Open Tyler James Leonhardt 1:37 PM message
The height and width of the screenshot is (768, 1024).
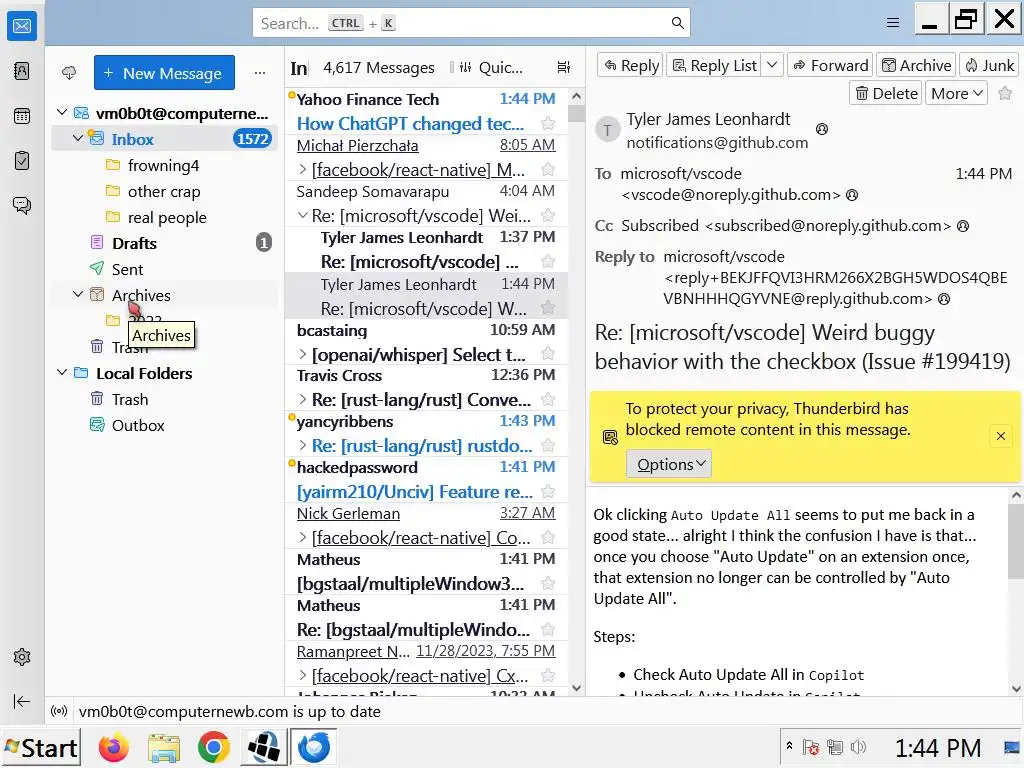click(x=426, y=249)
